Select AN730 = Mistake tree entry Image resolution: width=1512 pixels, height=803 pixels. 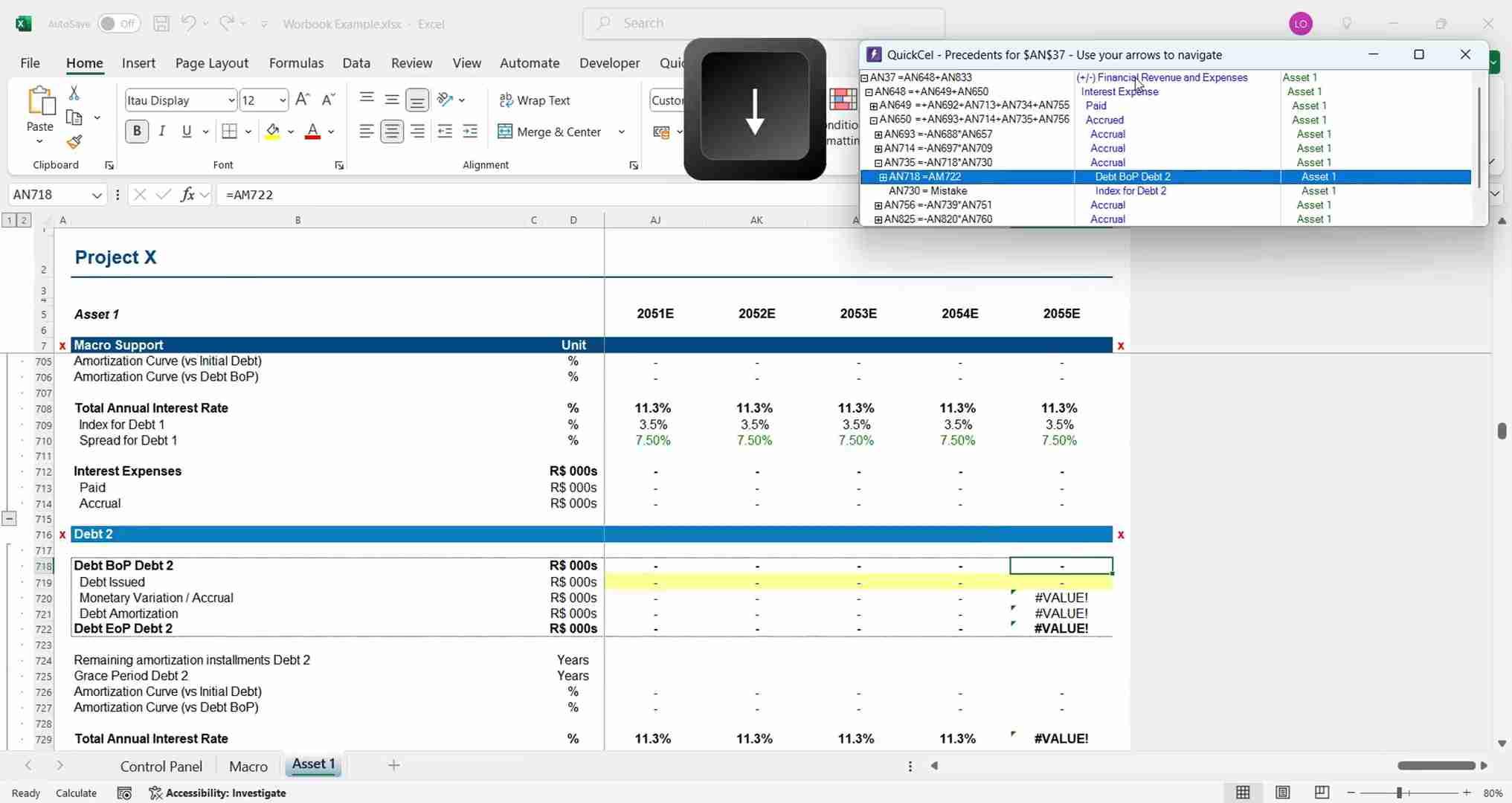pos(927,191)
